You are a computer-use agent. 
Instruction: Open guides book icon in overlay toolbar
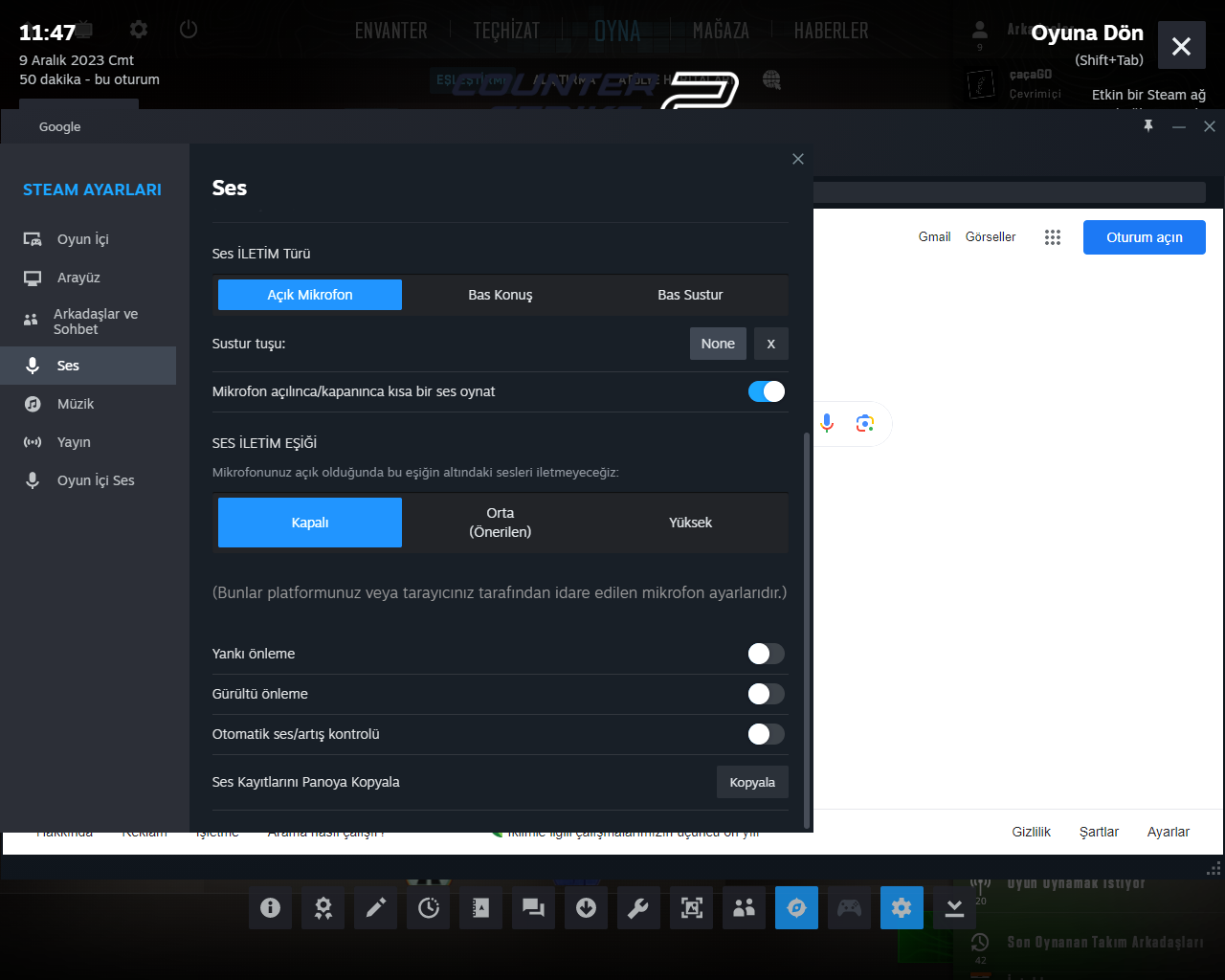point(481,907)
